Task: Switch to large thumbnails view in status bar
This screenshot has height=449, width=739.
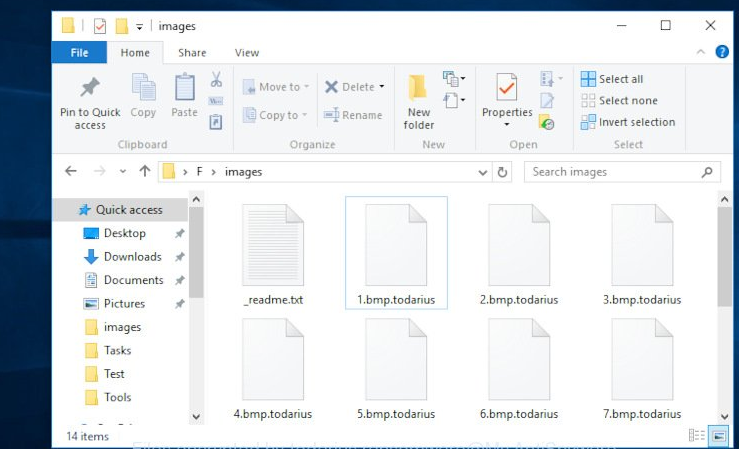Action: coord(719,435)
